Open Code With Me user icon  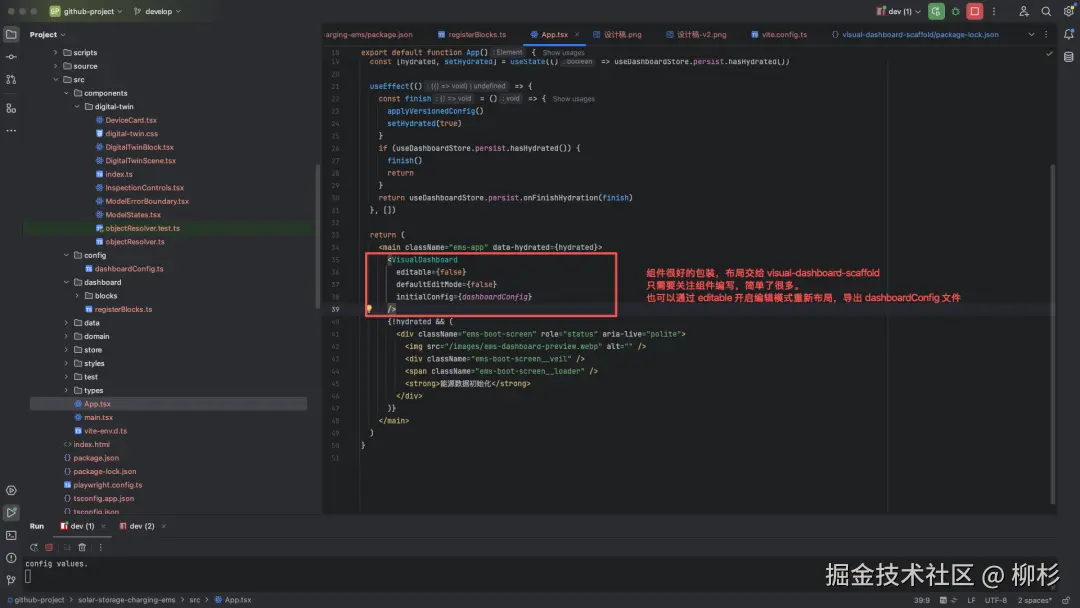pyautogui.click(x=1024, y=11)
